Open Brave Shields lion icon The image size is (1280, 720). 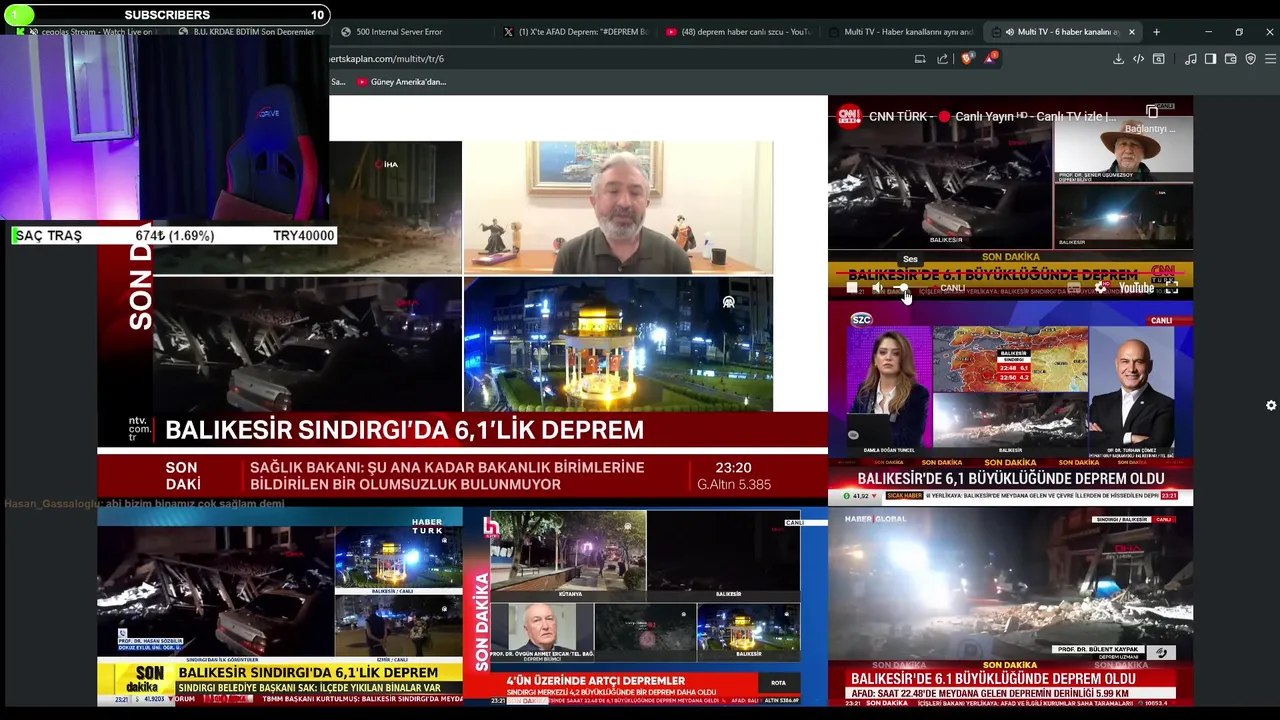coord(967,58)
